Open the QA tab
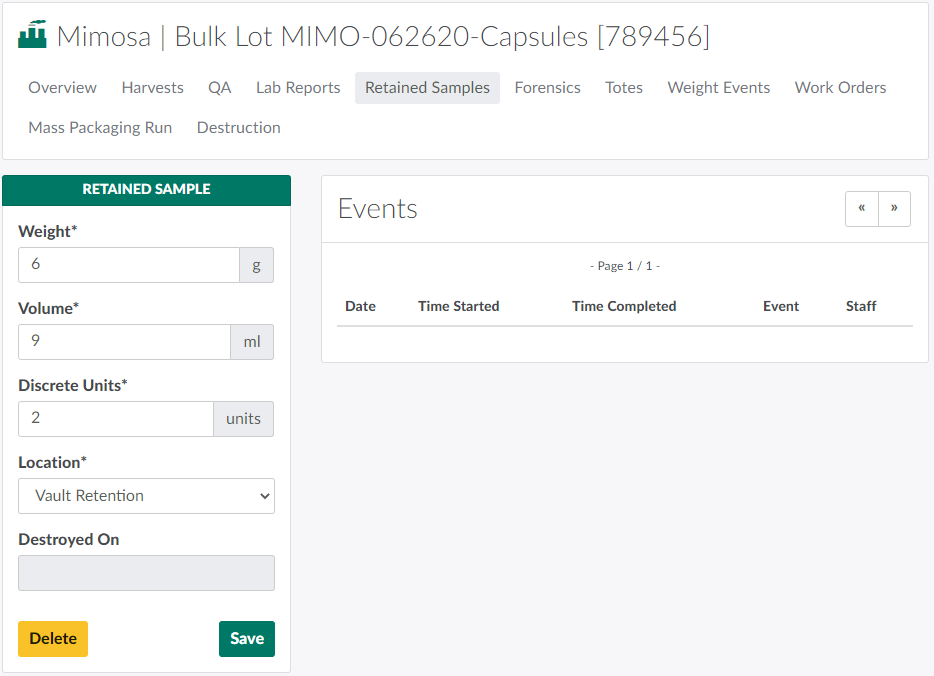934x676 pixels. (220, 88)
